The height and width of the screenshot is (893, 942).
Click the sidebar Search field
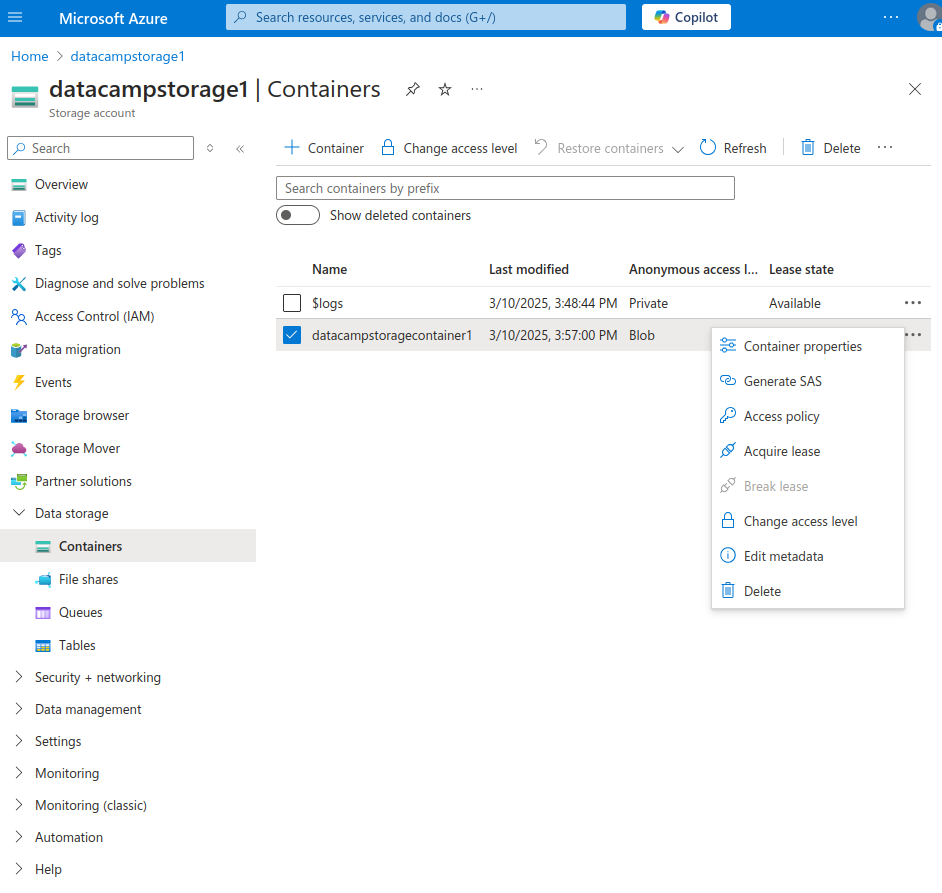100,148
